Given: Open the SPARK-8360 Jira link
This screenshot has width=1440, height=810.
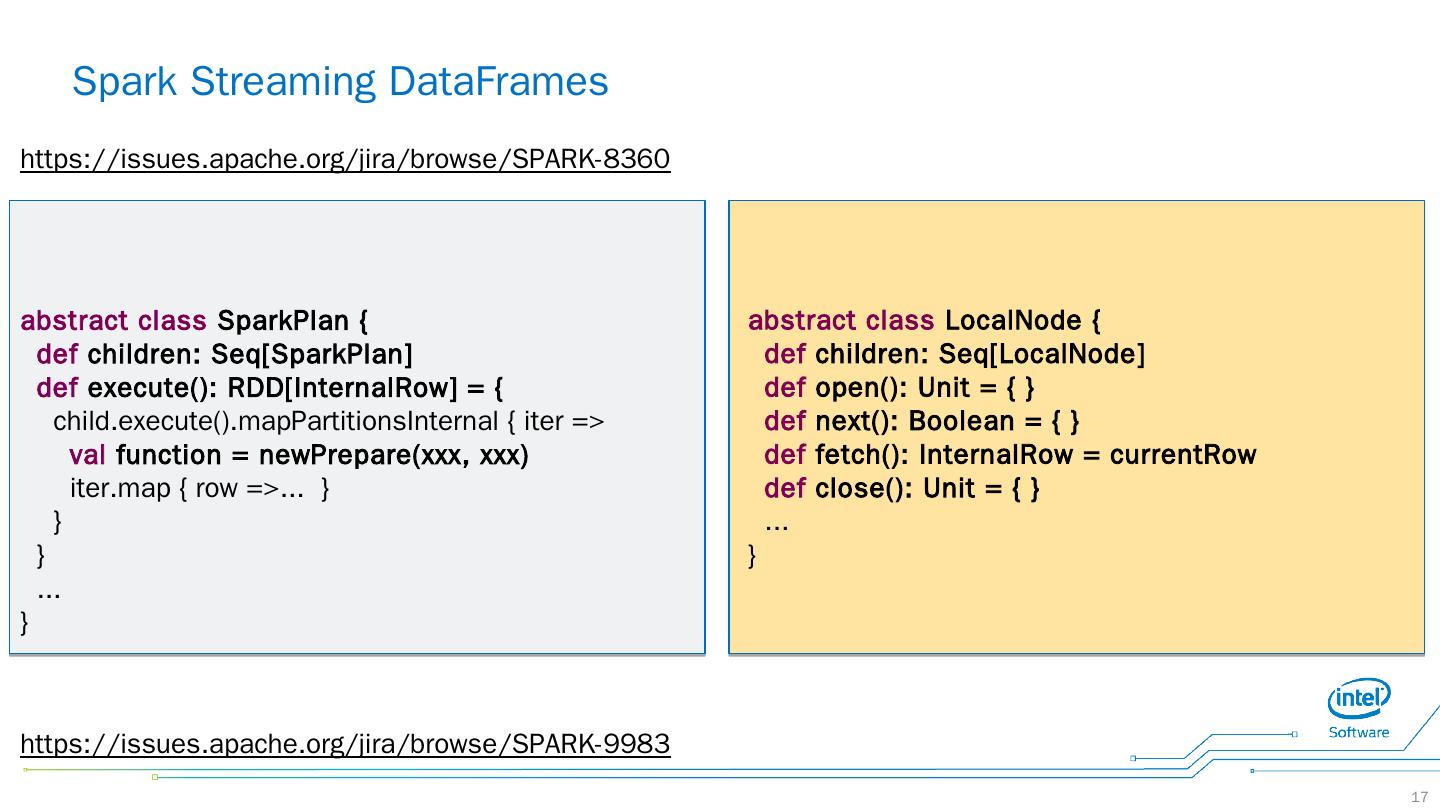Looking at the screenshot, I should (345, 159).
